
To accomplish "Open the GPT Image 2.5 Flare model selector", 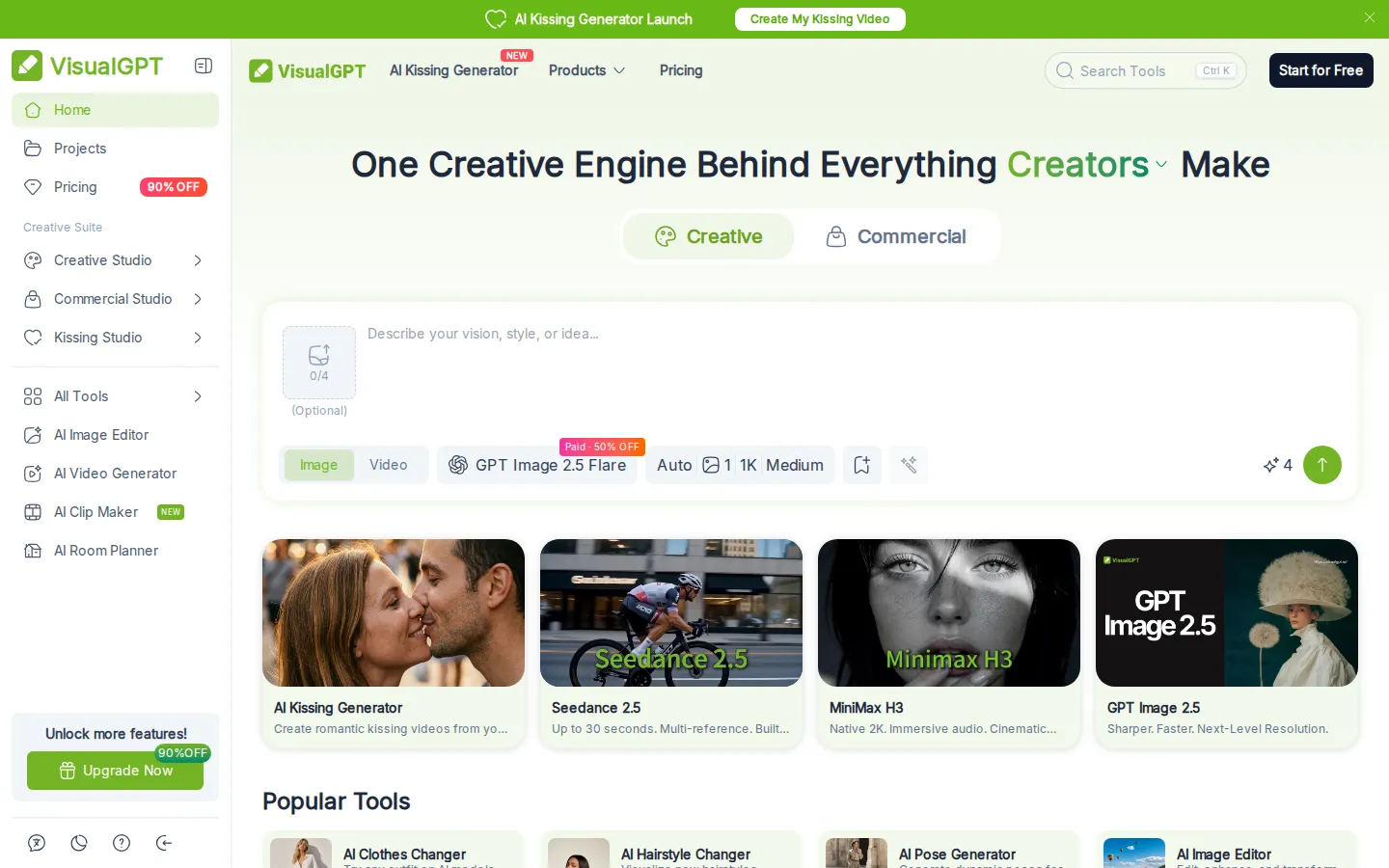I will (x=537, y=465).
